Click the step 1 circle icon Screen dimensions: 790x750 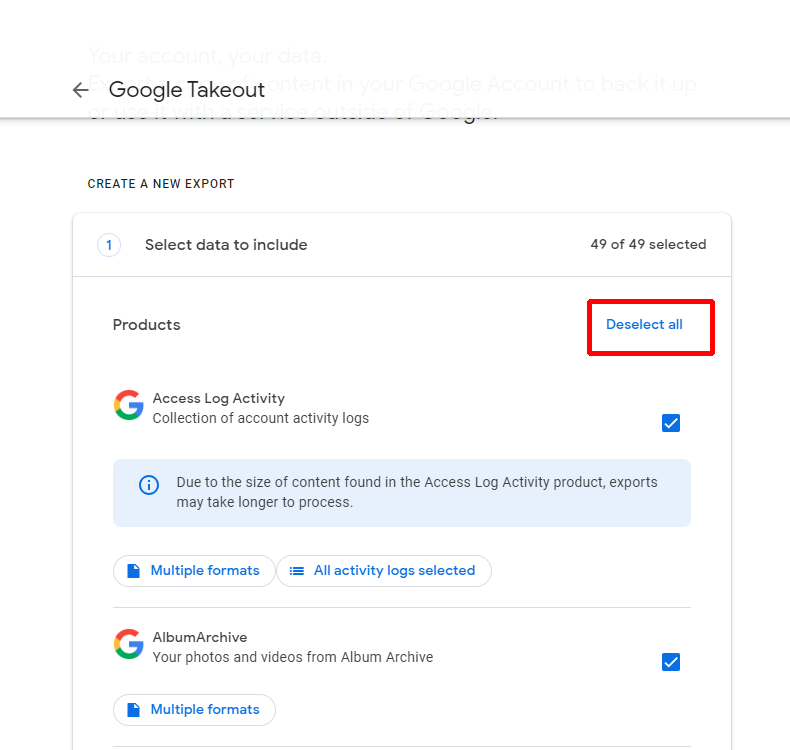point(109,245)
